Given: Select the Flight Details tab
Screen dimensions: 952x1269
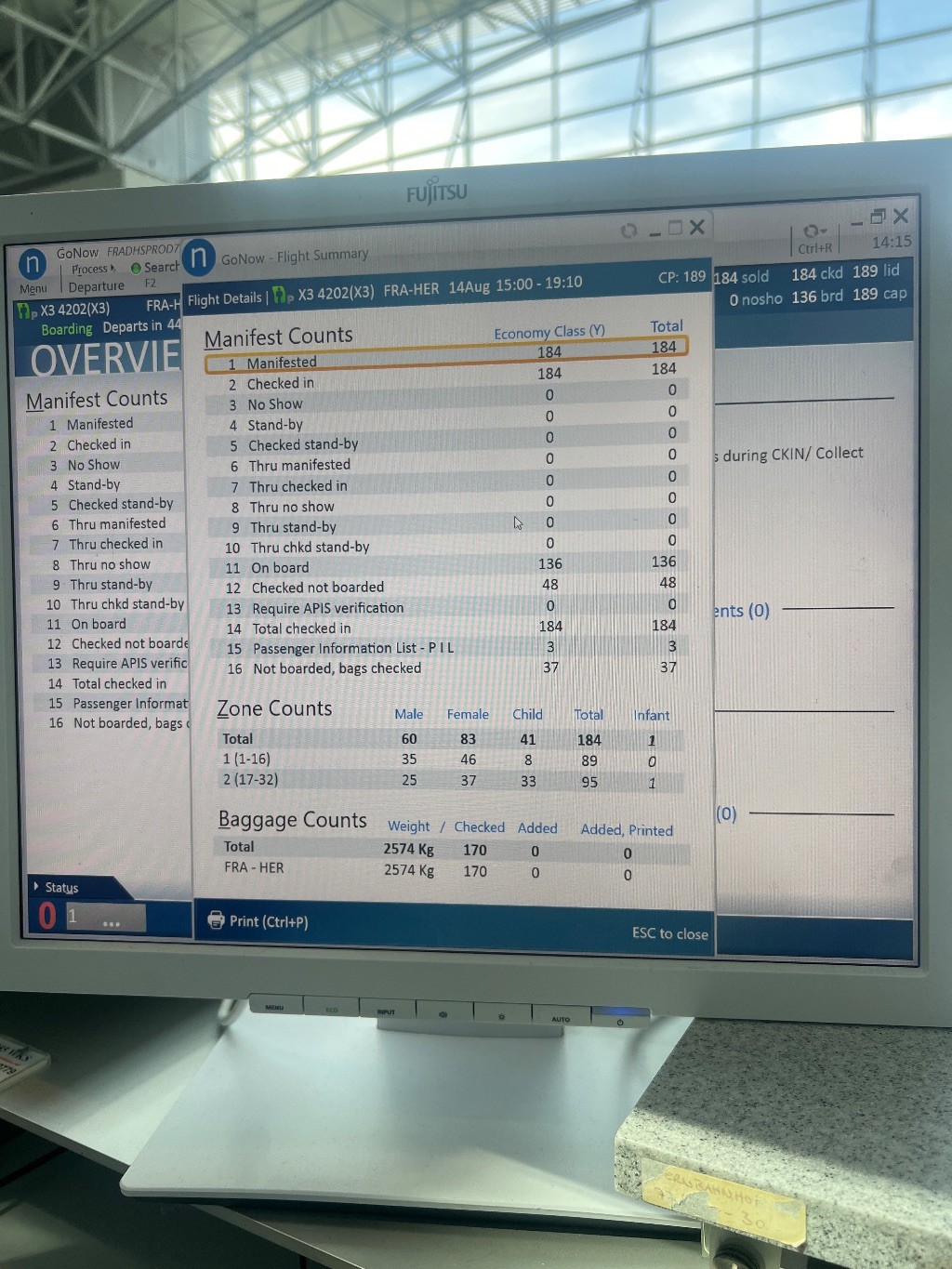Looking at the screenshot, I should pyautogui.click(x=224, y=298).
